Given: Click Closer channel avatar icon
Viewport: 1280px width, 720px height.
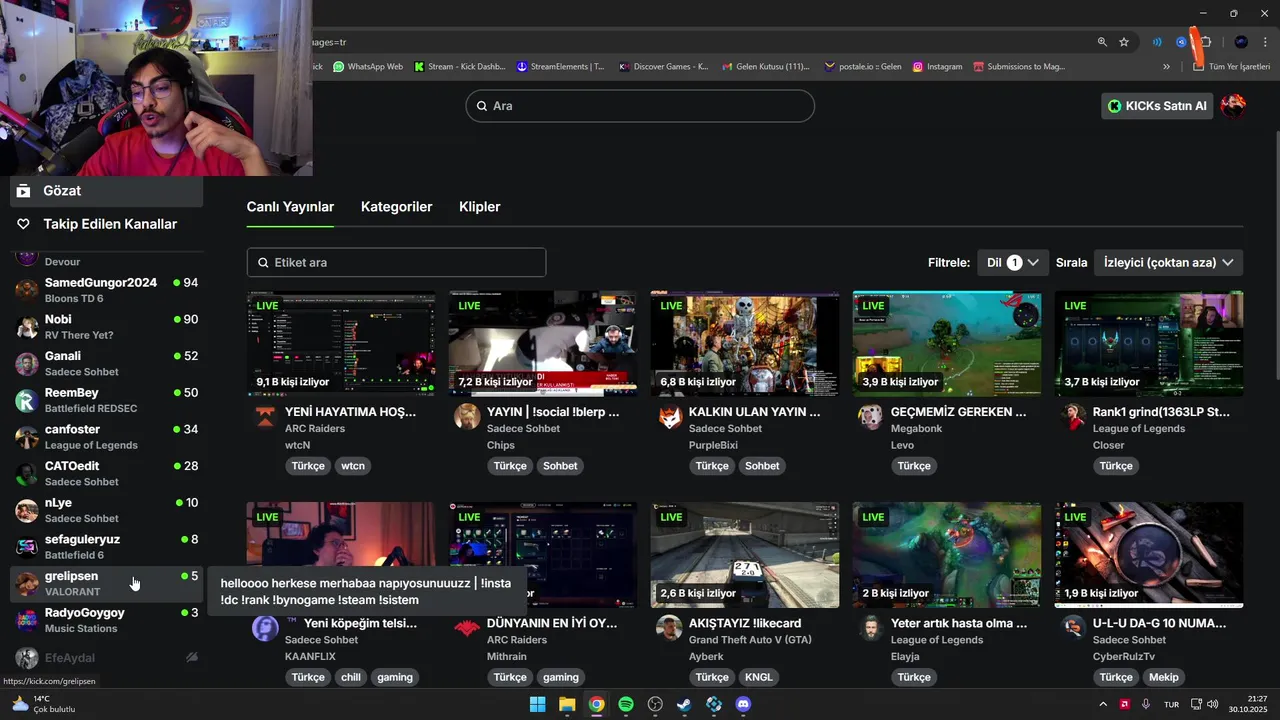Looking at the screenshot, I should (x=1073, y=417).
